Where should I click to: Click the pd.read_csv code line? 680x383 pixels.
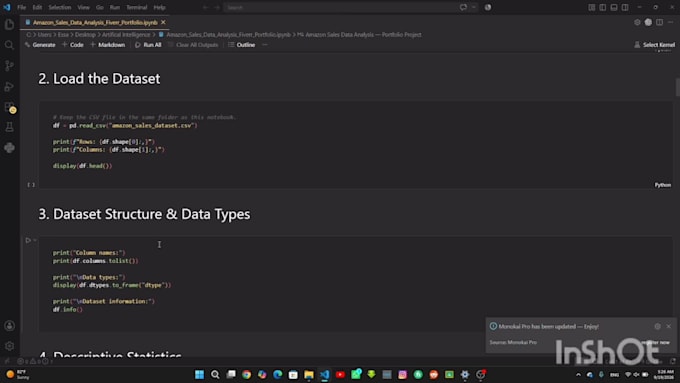(x=125, y=126)
